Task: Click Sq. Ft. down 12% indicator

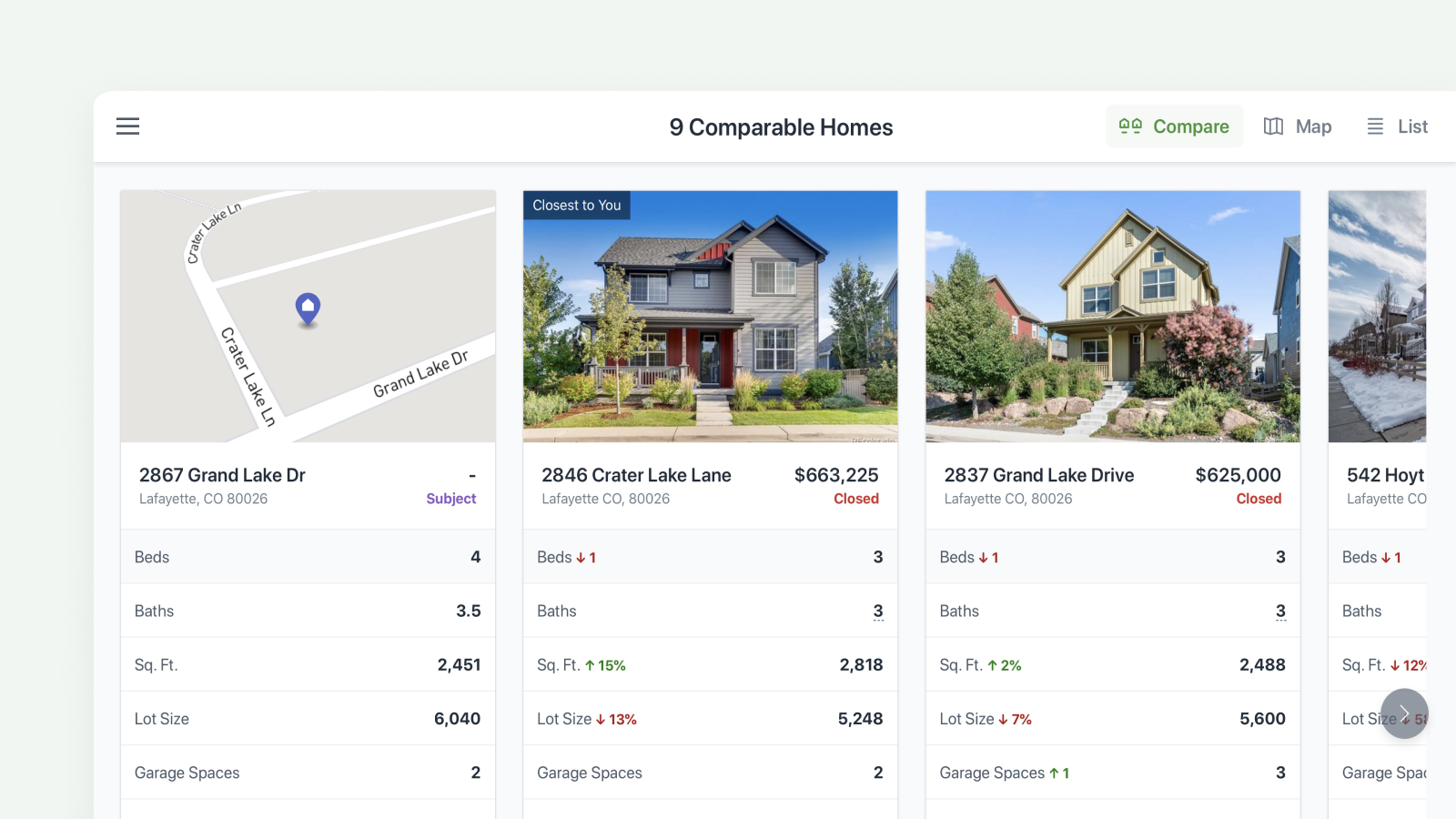Action: 1408,665
